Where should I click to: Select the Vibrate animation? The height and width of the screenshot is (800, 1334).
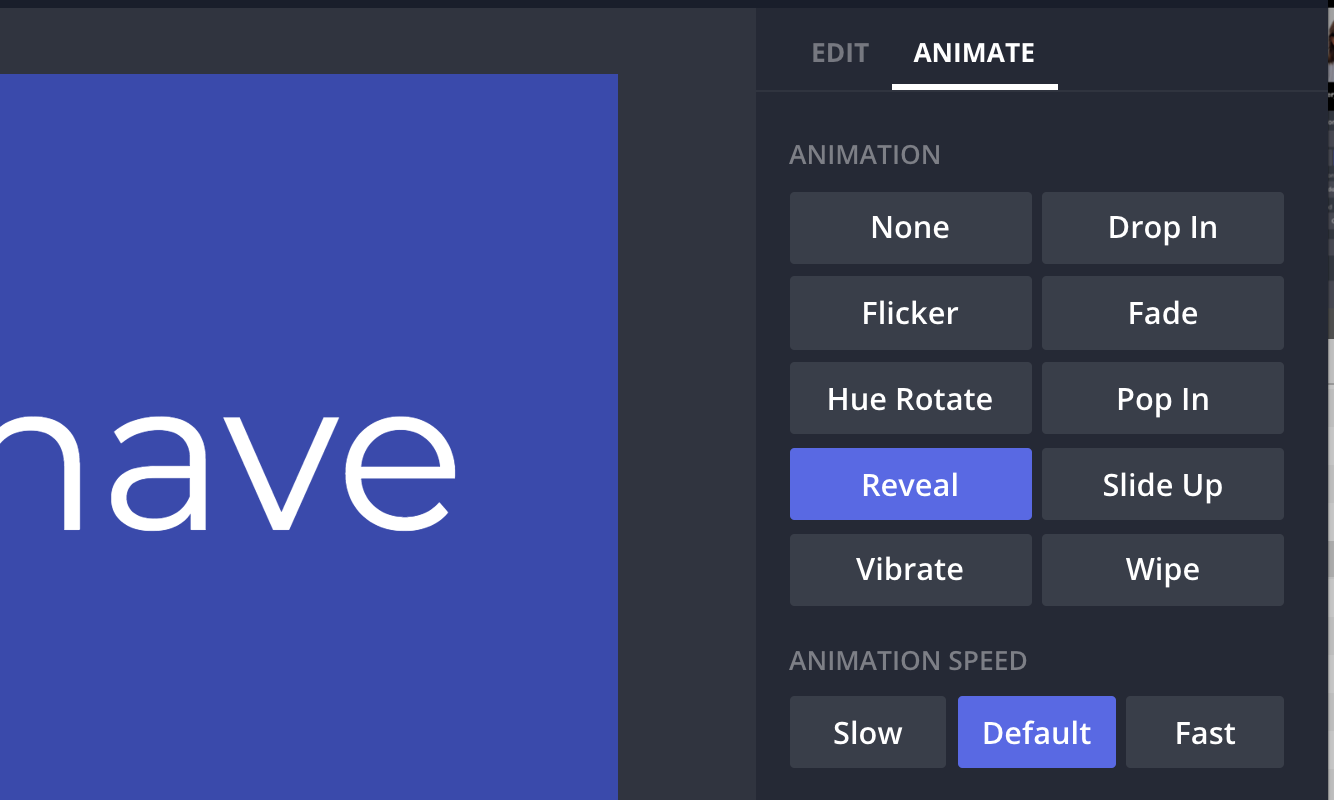(x=910, y=570)
